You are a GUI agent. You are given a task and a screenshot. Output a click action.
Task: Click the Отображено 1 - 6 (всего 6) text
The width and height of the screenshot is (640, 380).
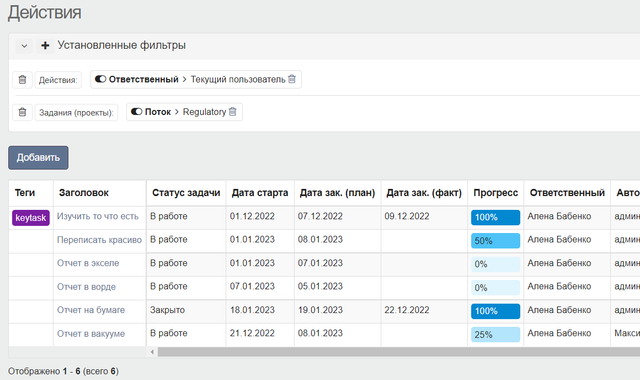coord(63,371)
